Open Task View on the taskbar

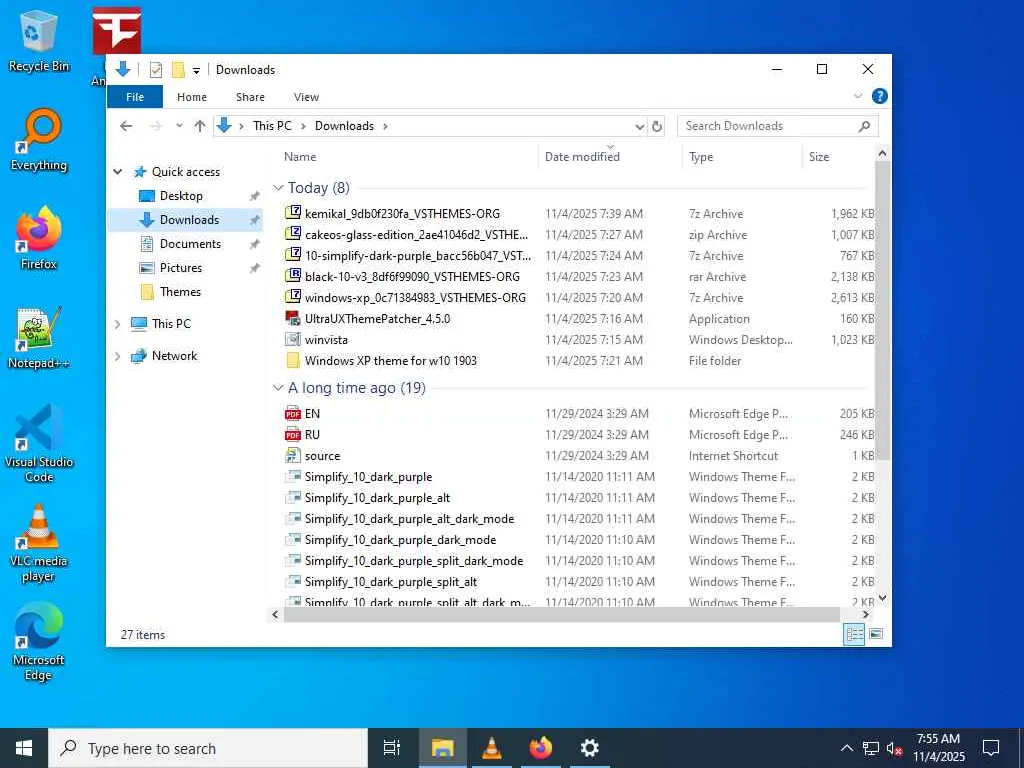coord(392,748)
